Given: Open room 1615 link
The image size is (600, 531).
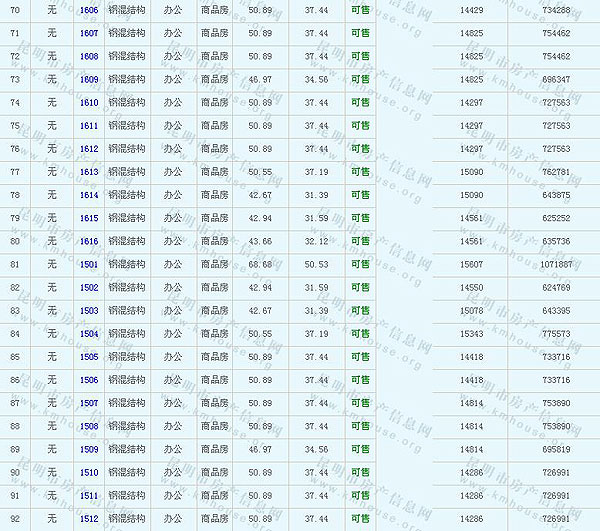Looking at the screenshot, I should point(89,218).
